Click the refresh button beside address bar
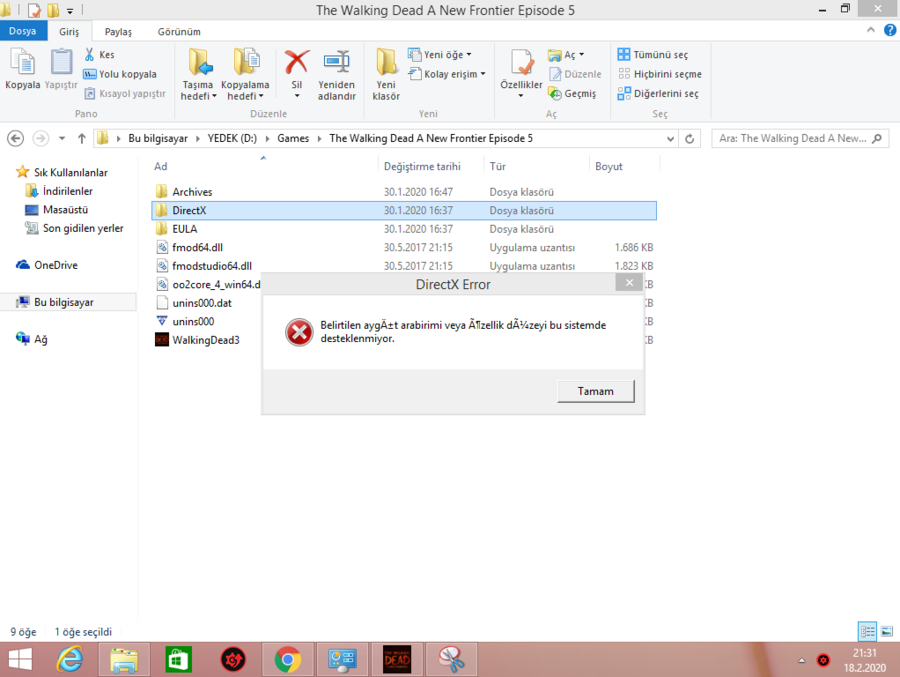The image size is (900, 677). [x=689, y=138]
